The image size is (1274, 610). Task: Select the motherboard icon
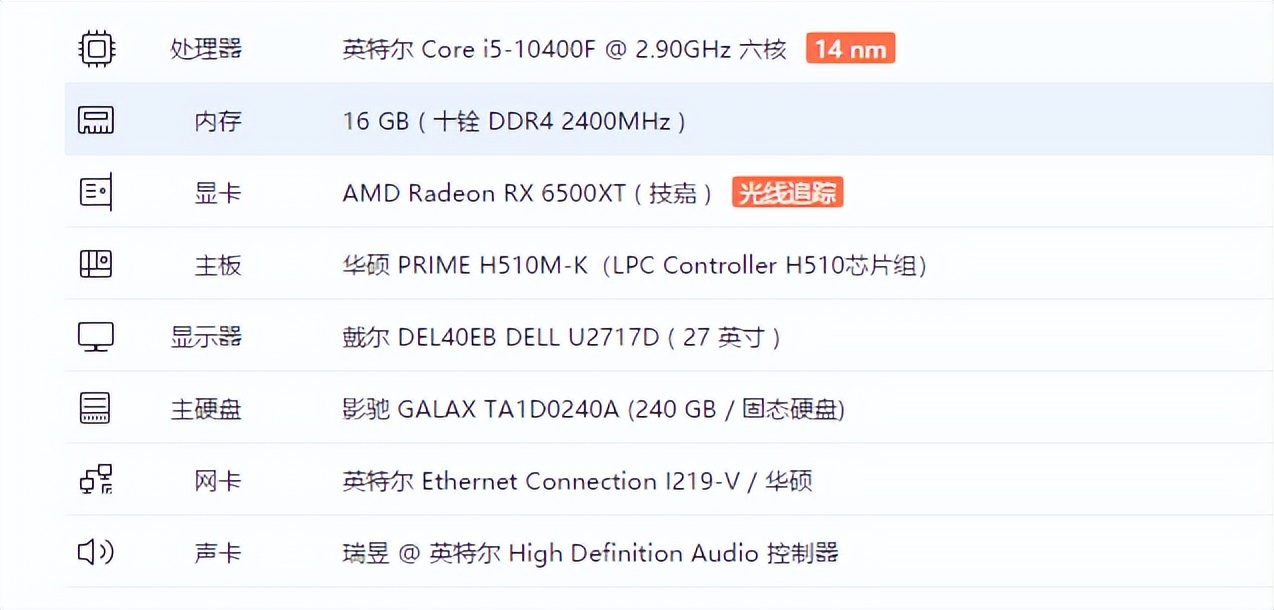click(x=95, y=264)
